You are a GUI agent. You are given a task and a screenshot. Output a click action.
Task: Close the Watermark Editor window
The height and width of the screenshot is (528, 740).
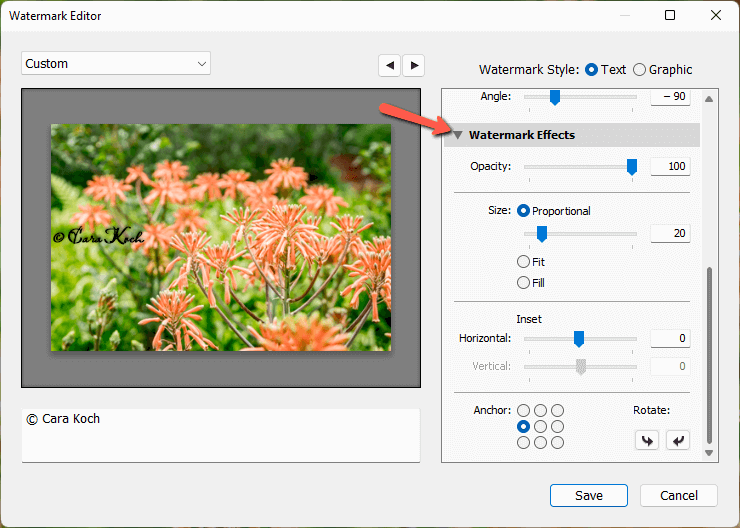(x=715, y=15)
